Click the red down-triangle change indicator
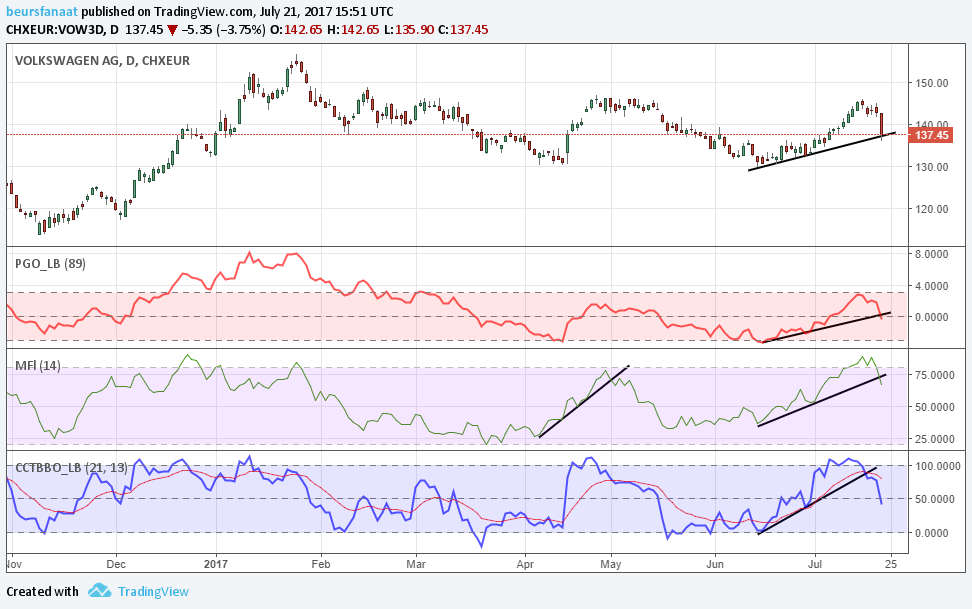Image resolution: width=972 pixels, height=609 pixels. click(172, 30)
